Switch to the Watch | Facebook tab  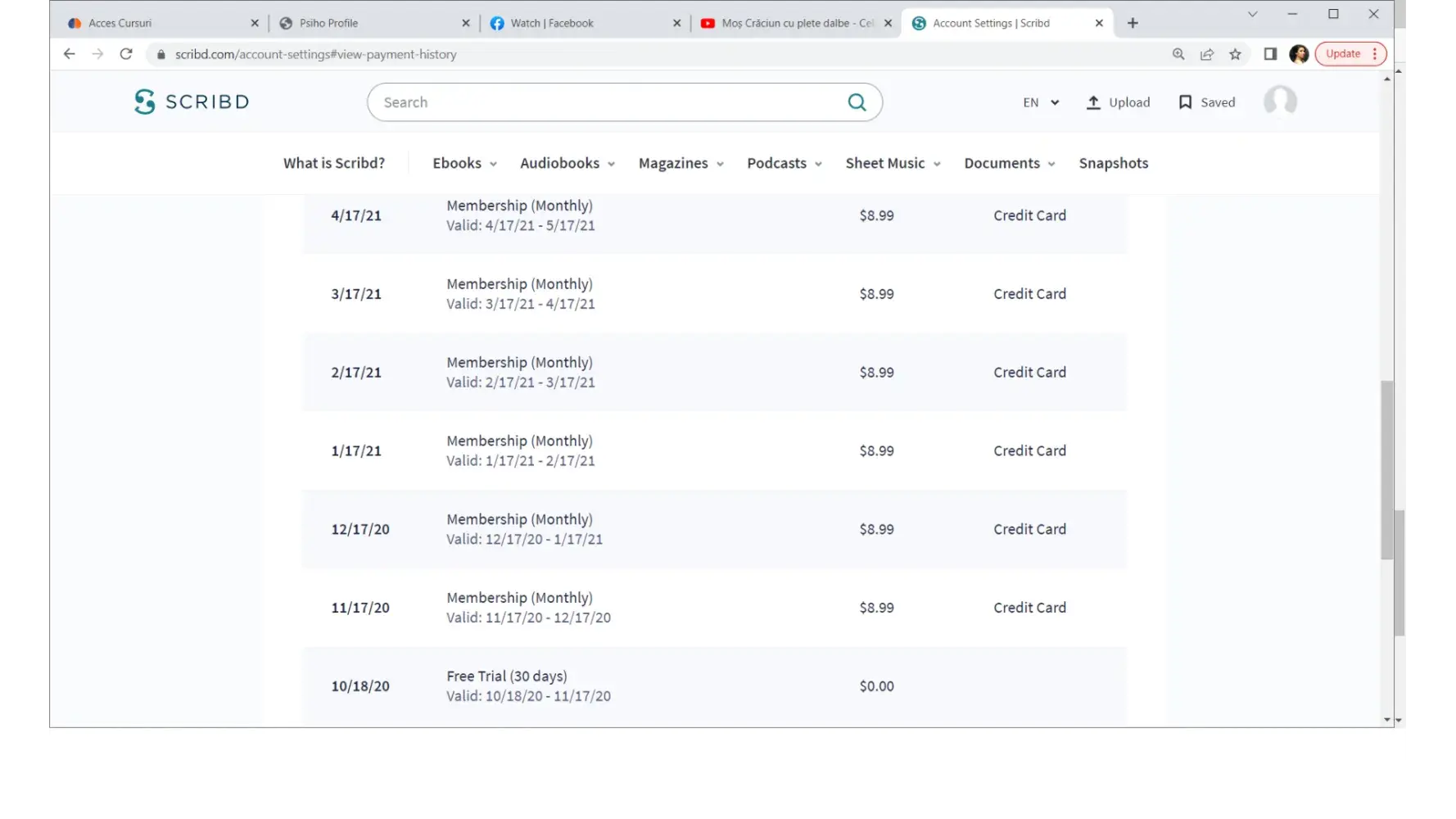pos(552,23)
